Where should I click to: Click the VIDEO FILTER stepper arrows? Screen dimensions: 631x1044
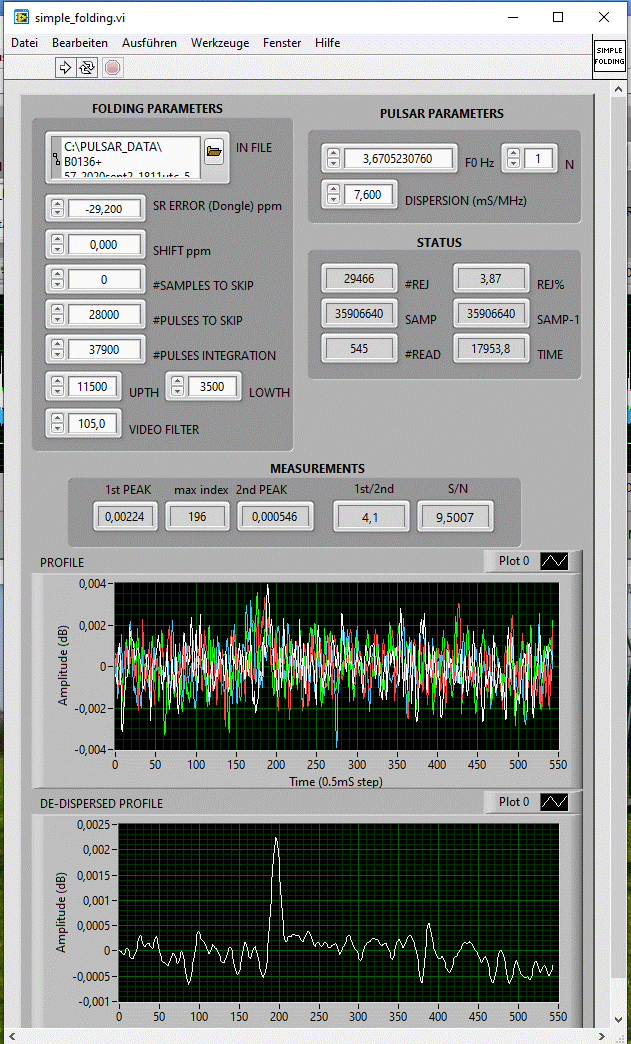pos(57,423)
